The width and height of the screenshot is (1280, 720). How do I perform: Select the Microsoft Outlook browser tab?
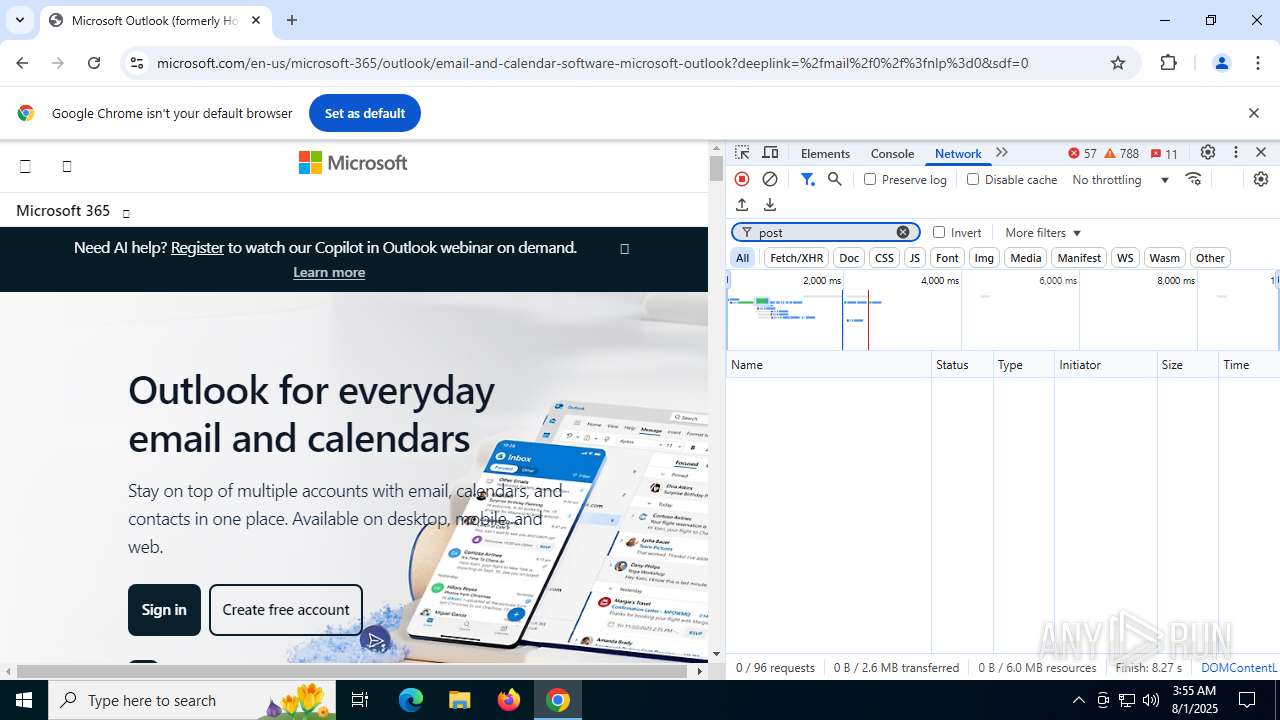tap(155, 20)
